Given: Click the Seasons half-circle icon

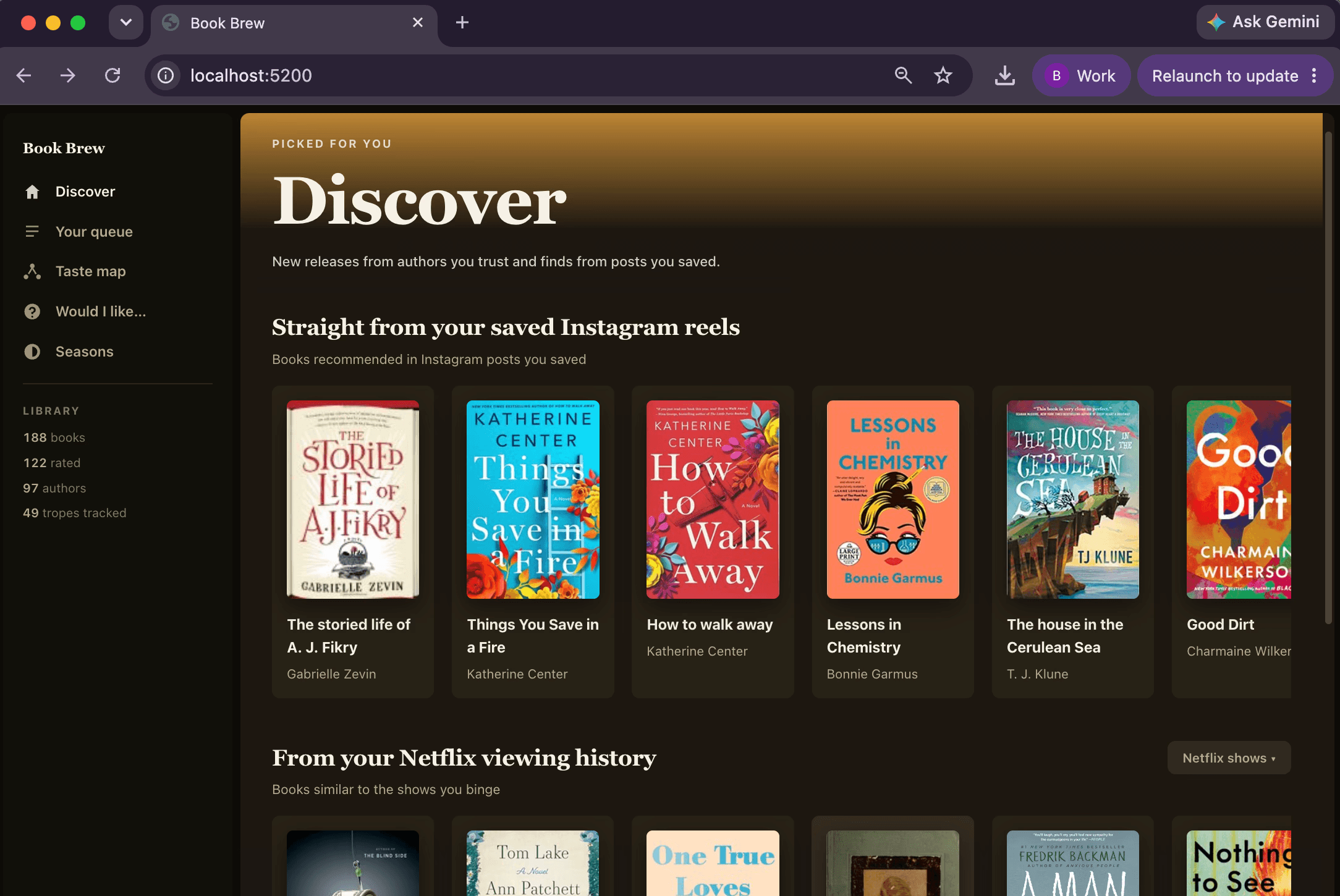Looking at the screenshot, I should [32, 352].
